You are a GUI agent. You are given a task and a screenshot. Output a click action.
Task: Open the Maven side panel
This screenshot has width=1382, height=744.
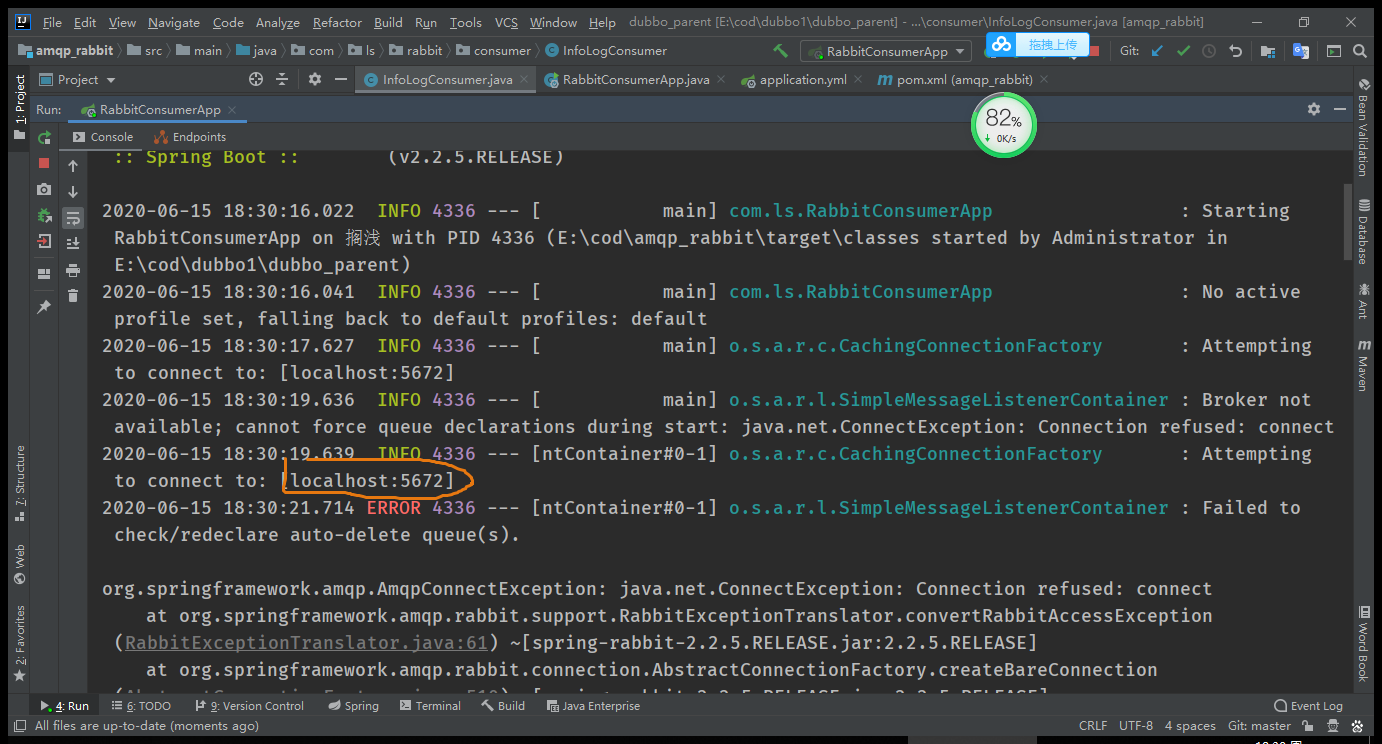point(1364,366)
